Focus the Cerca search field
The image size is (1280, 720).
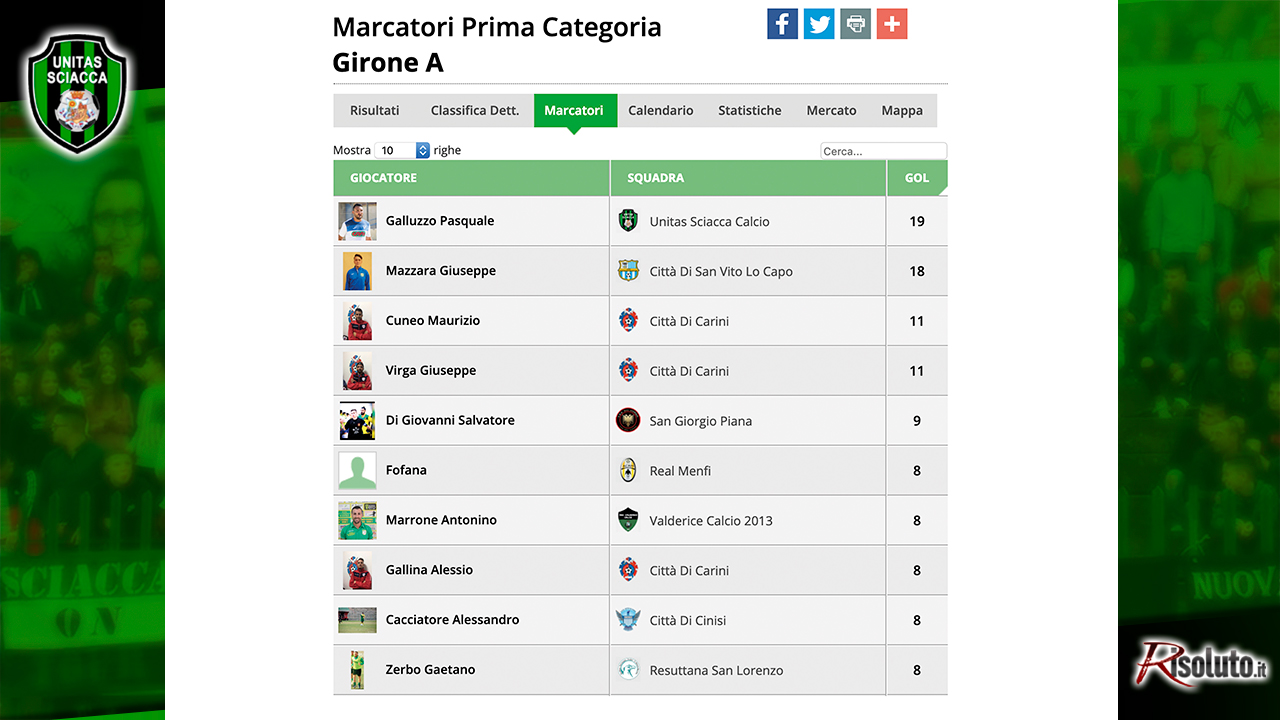(883, 151)
